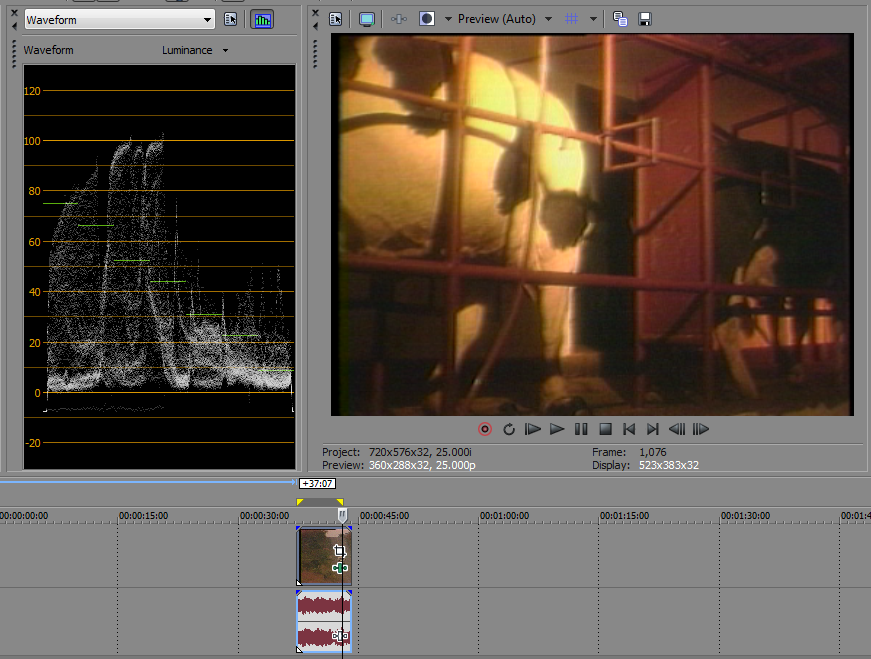The height and width of the screenshot is (659, 871).
Task: Click the video output FX icon
Action: [x=398, y=19]
